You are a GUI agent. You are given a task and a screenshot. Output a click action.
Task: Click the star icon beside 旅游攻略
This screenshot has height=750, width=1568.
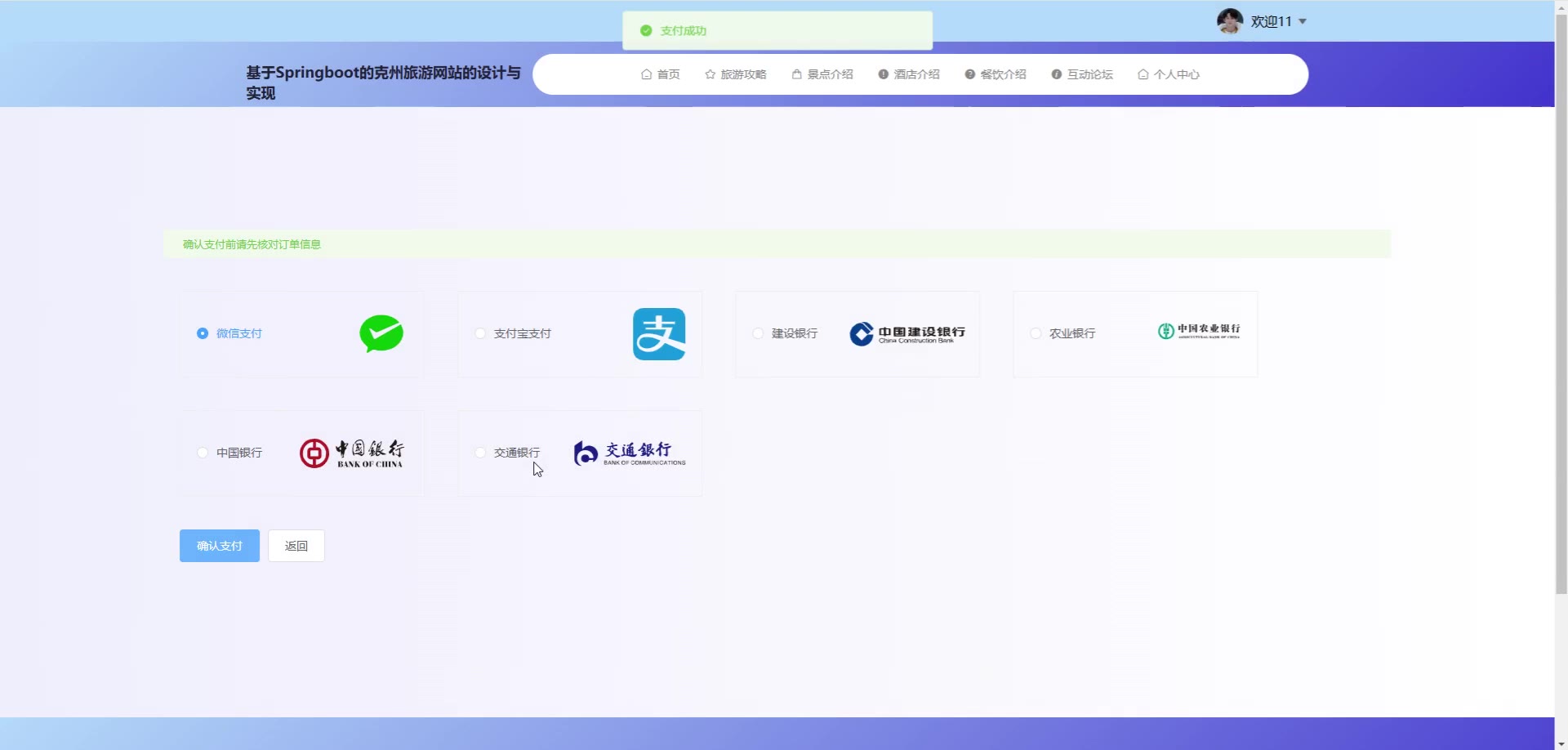pos(710,74)
